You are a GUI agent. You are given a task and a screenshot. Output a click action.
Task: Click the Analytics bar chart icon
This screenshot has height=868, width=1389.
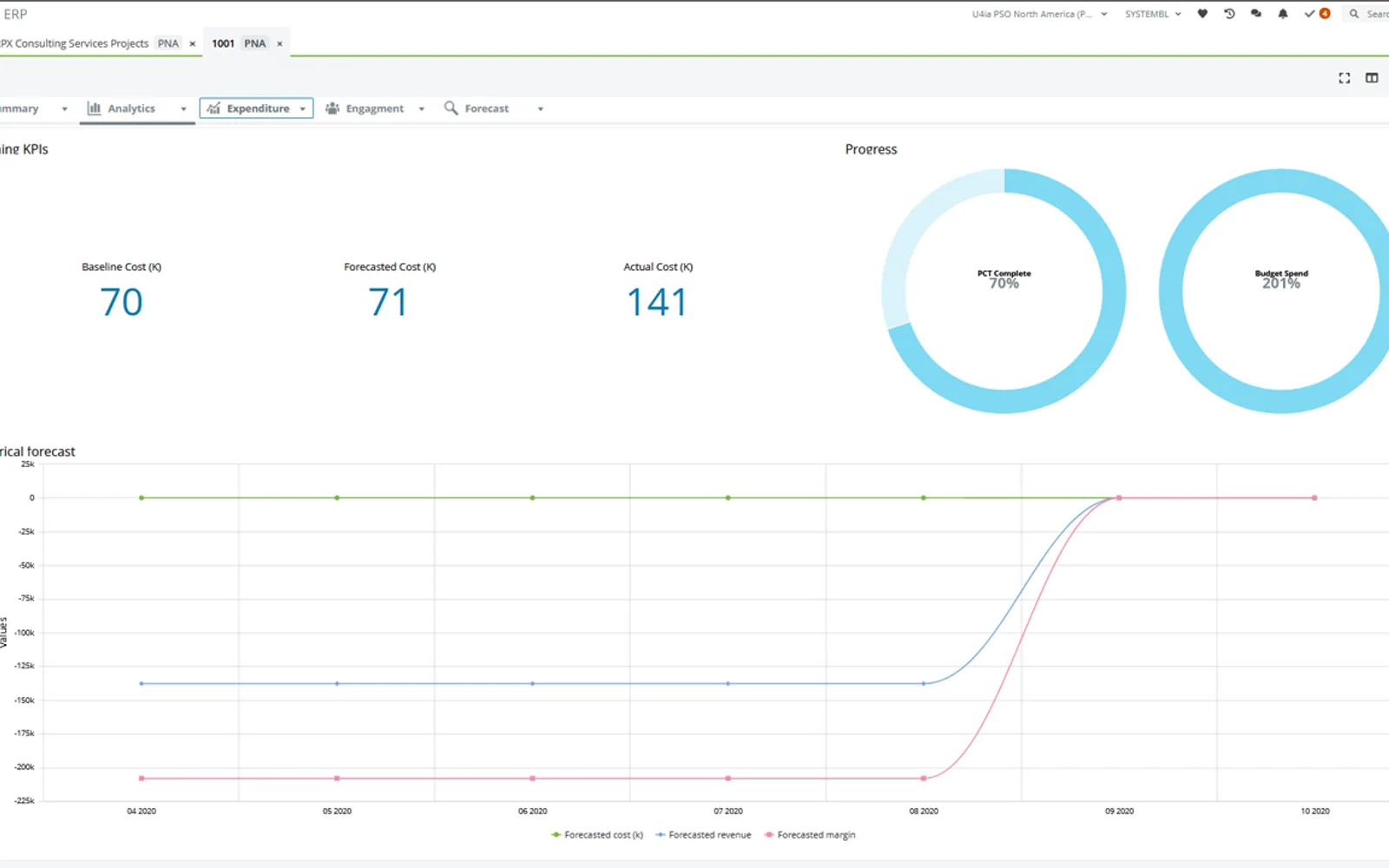94,108
